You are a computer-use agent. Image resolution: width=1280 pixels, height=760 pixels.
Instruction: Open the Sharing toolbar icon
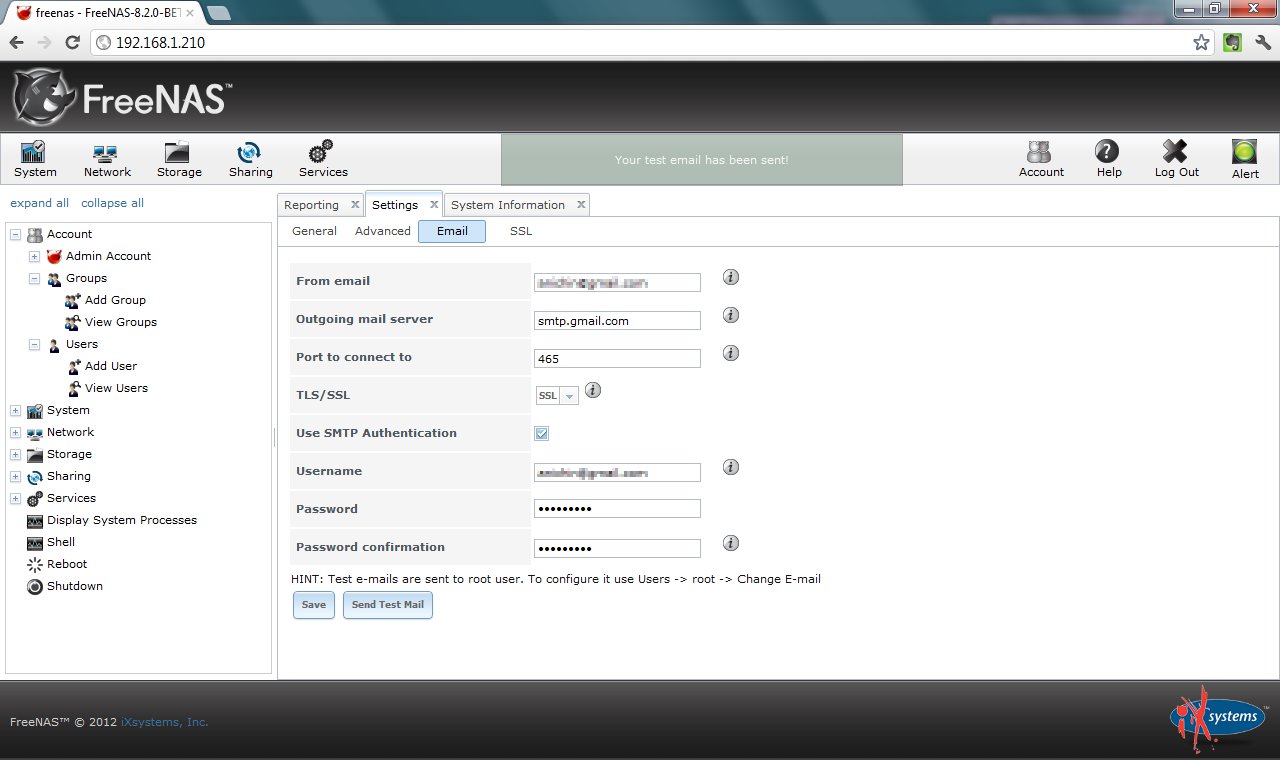pos(250,159)
